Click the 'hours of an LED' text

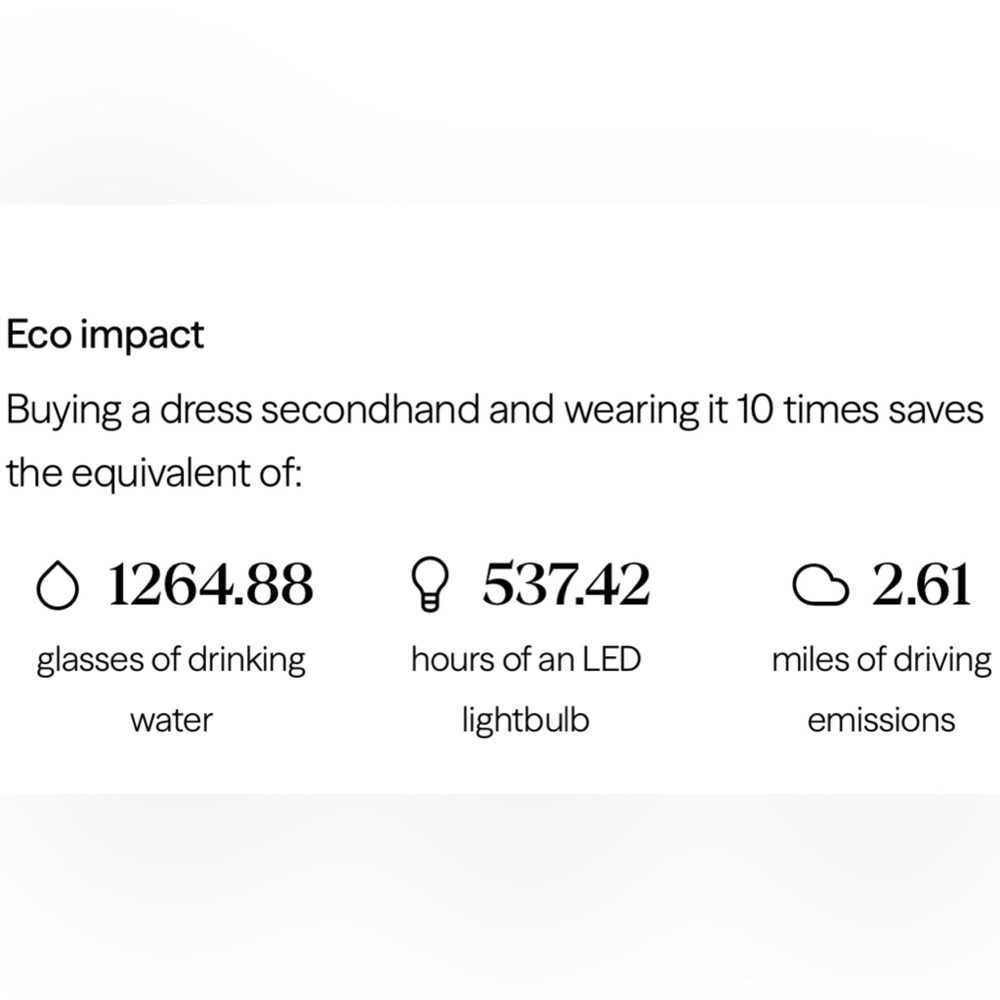pyautogui.click(x=525, y=661)
